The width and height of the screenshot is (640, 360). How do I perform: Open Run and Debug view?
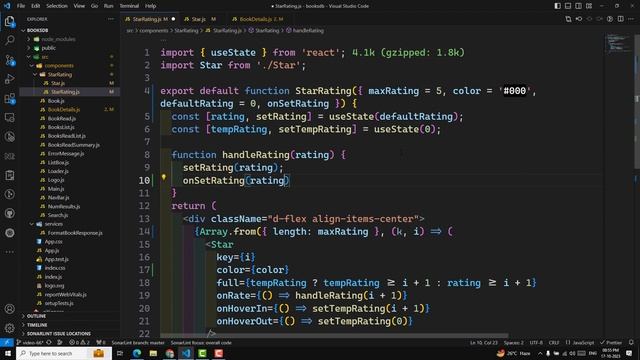coord(9,79)
